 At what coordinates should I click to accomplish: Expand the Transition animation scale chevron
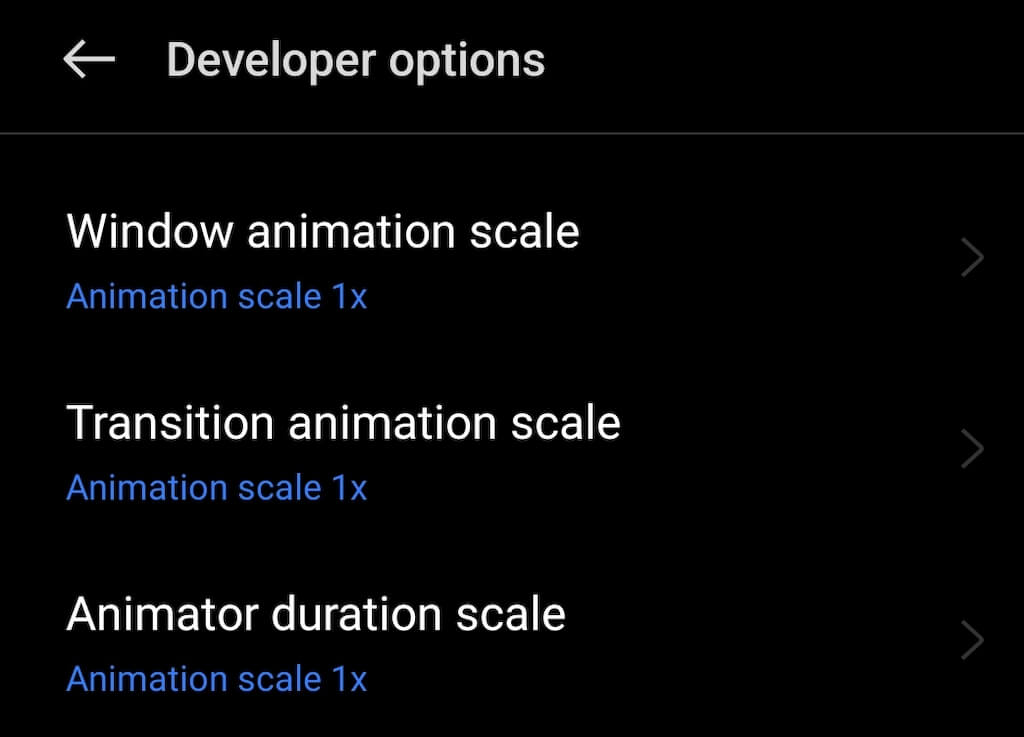pyautogui.click(x=972, y=449)
